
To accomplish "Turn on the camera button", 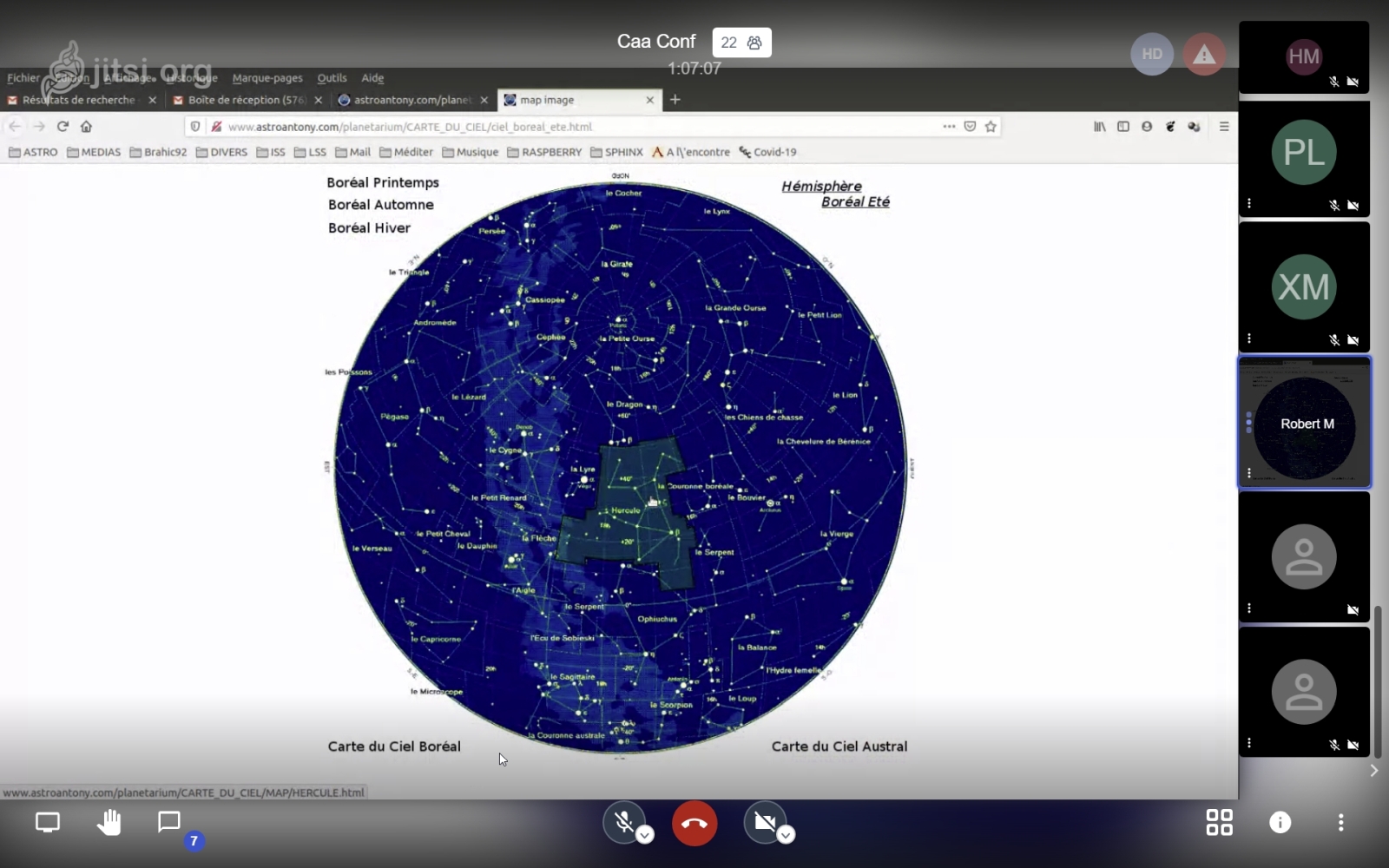I will tap(765, 822).
